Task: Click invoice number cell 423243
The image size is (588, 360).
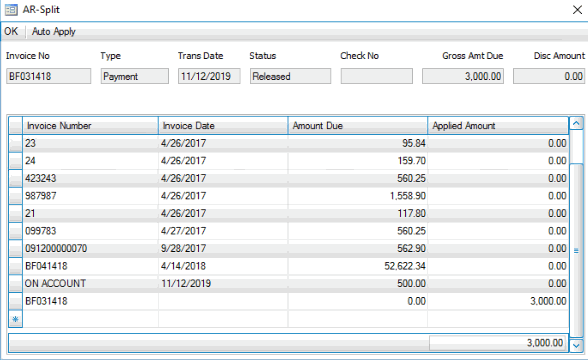Action: point(90,178)
